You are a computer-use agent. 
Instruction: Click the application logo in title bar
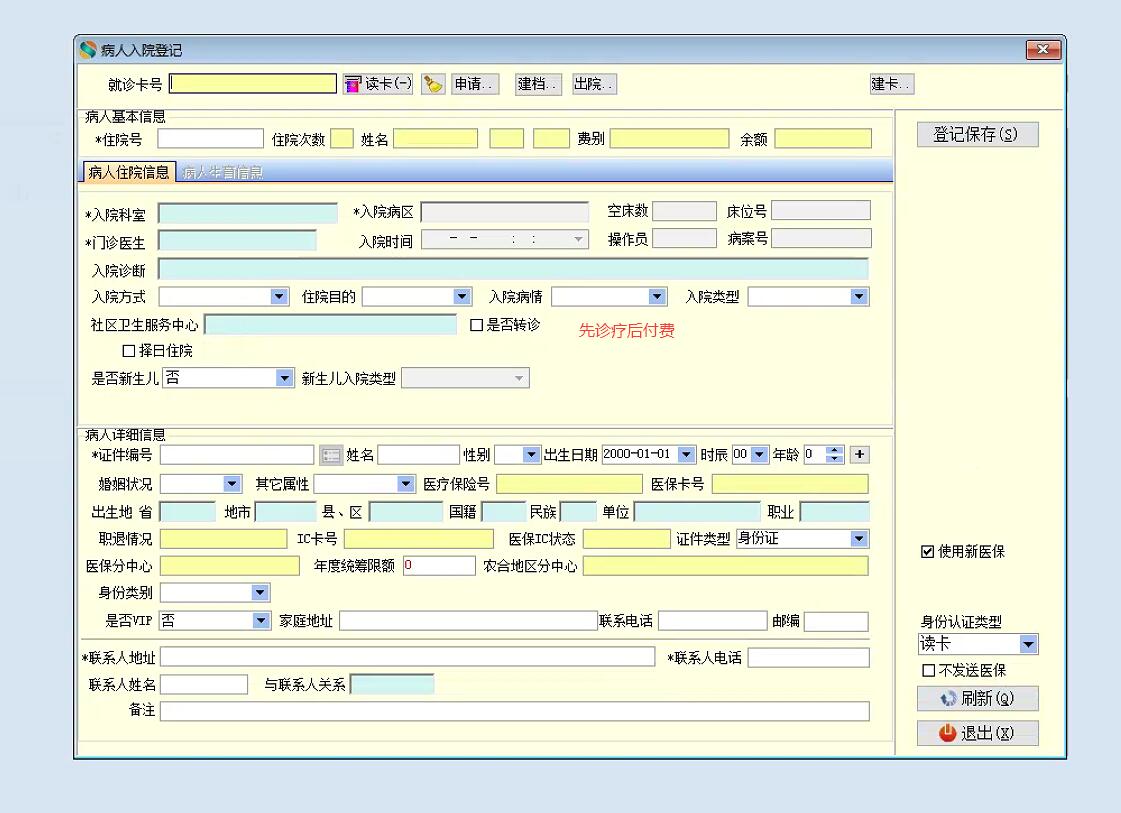(88, 50)
